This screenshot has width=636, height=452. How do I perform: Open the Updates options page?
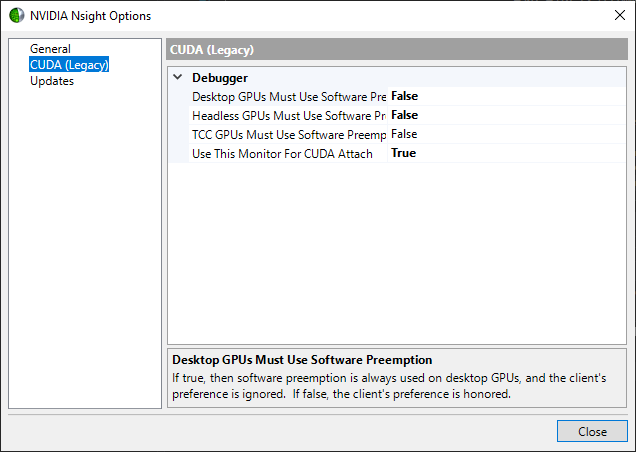52,81
